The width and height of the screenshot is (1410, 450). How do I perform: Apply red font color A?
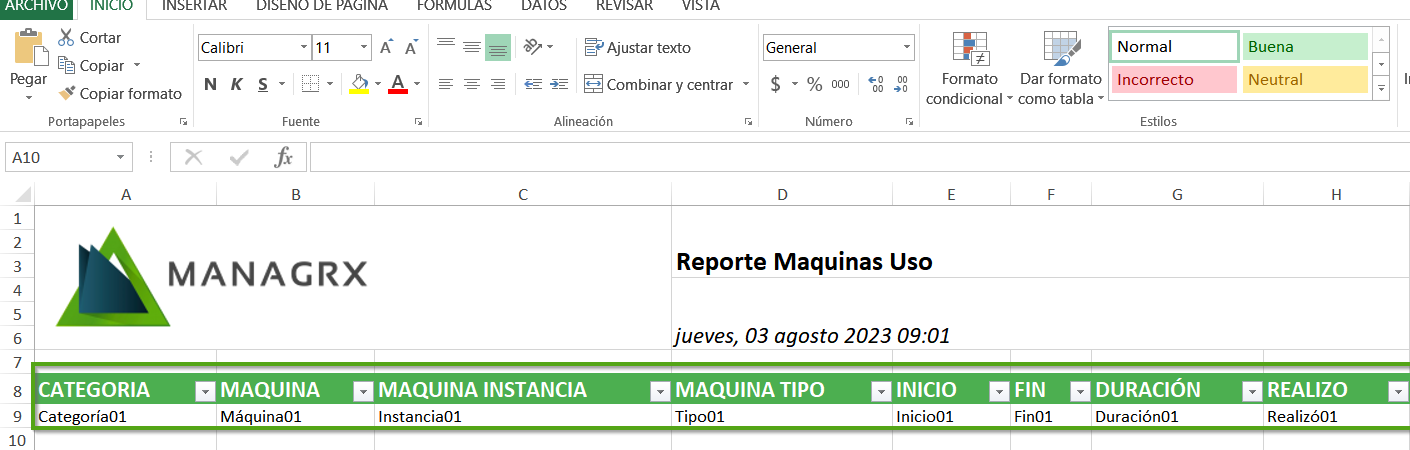pos(398,84)
